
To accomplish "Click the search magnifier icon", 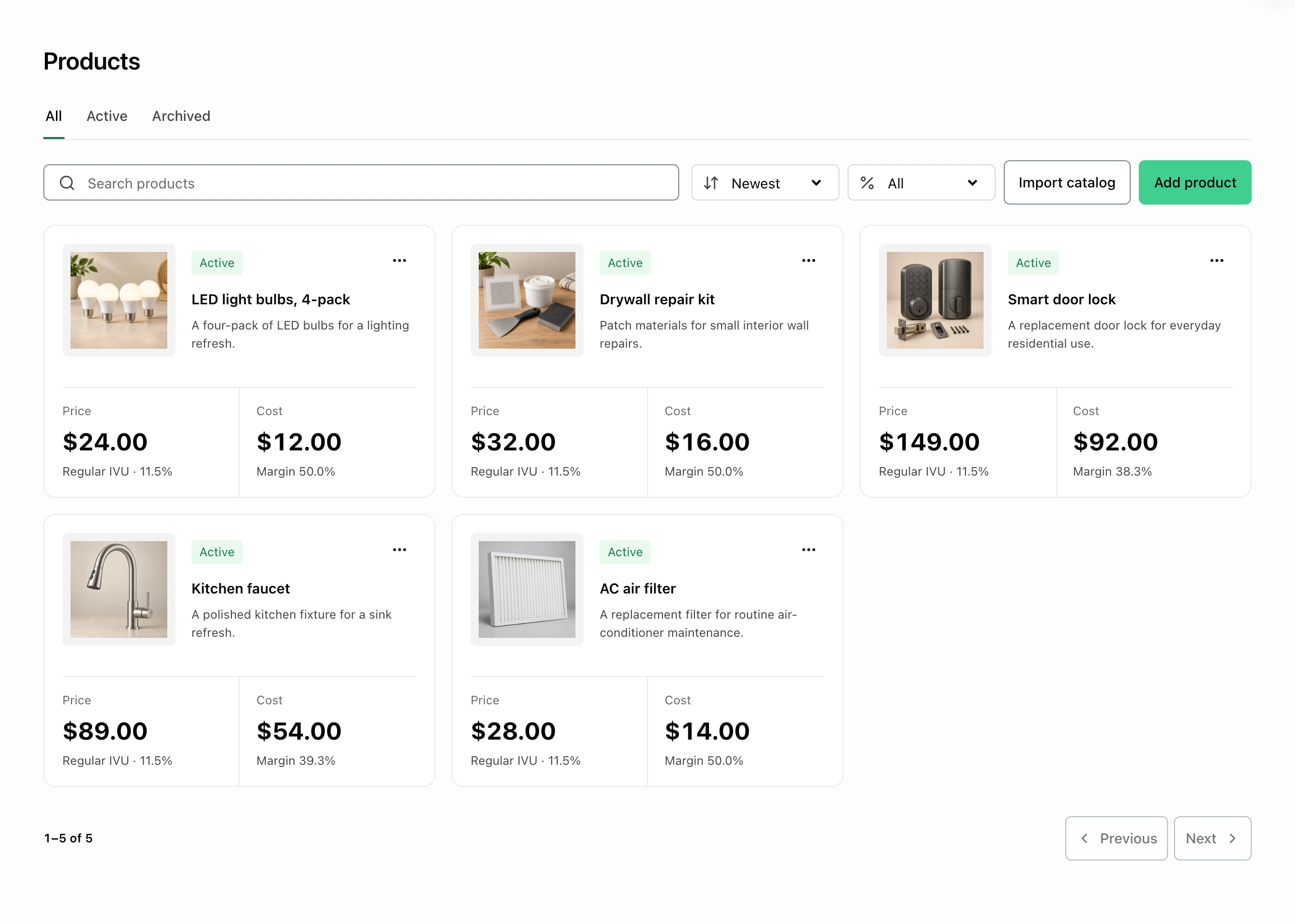I will 67,183.
